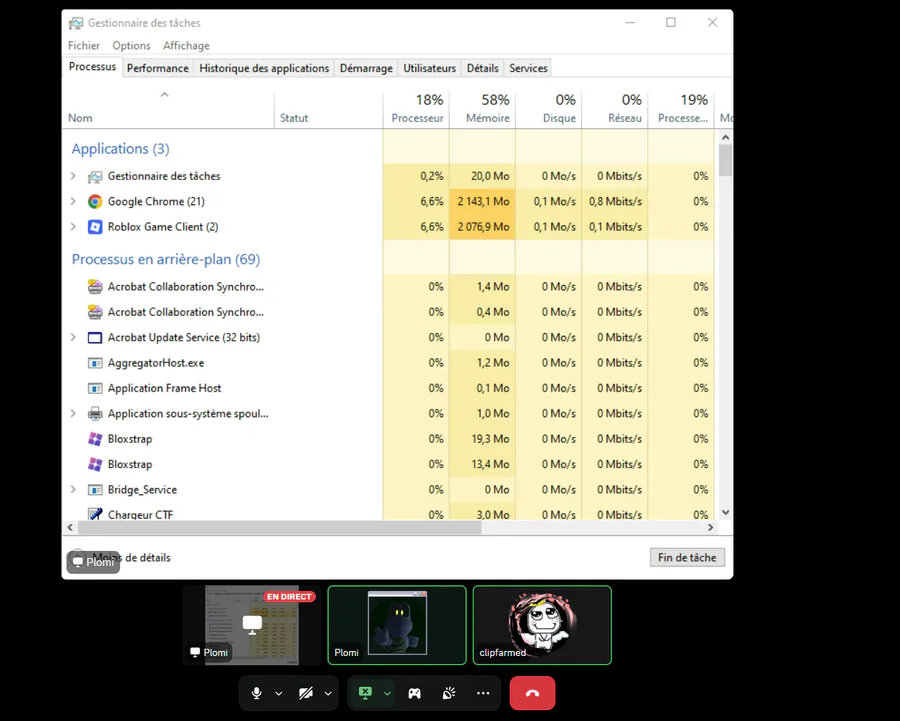Open the Options menu

click(x=131, y=45)
